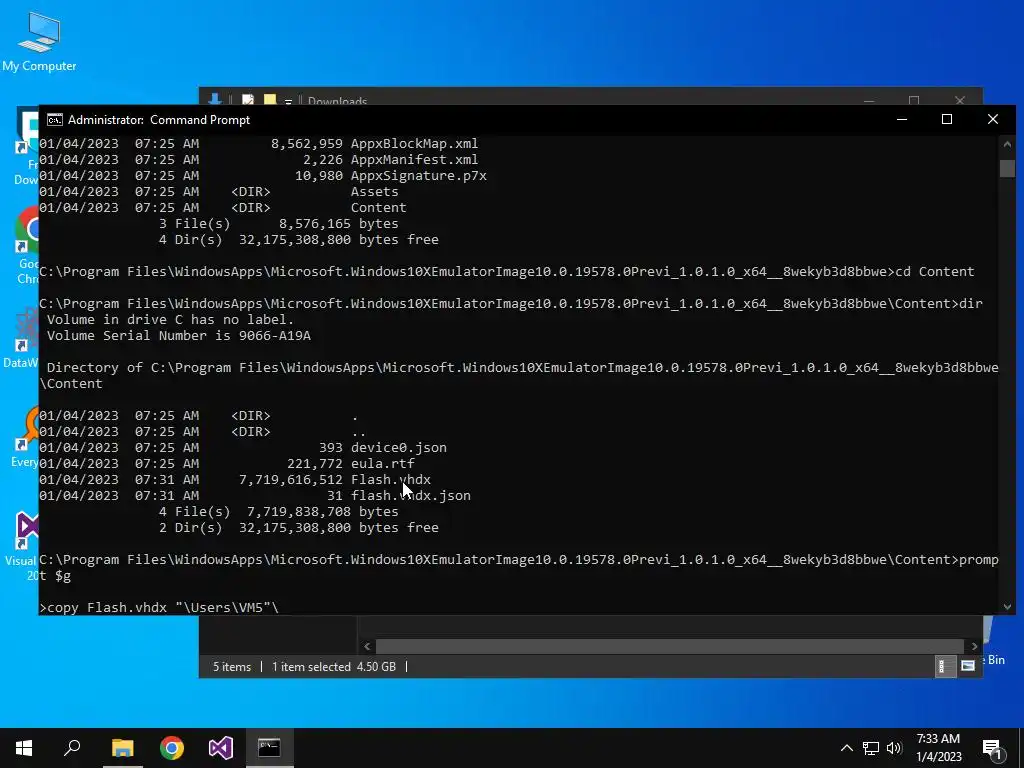
Task: Click the Explorer horizontal scrollbar right arrow
Action: tap(974, 646)
